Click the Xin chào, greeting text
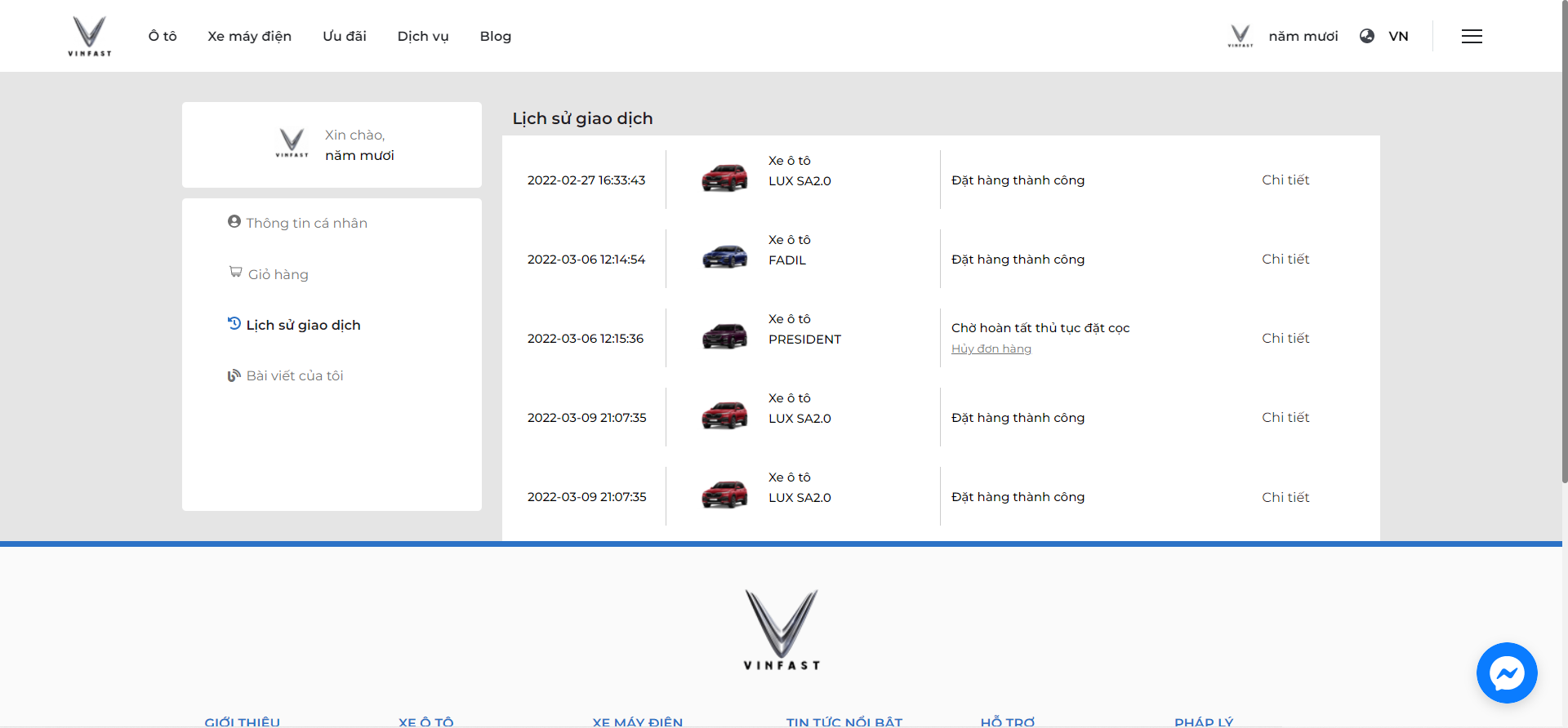The image size is (1568, 728). pos(354,135)
